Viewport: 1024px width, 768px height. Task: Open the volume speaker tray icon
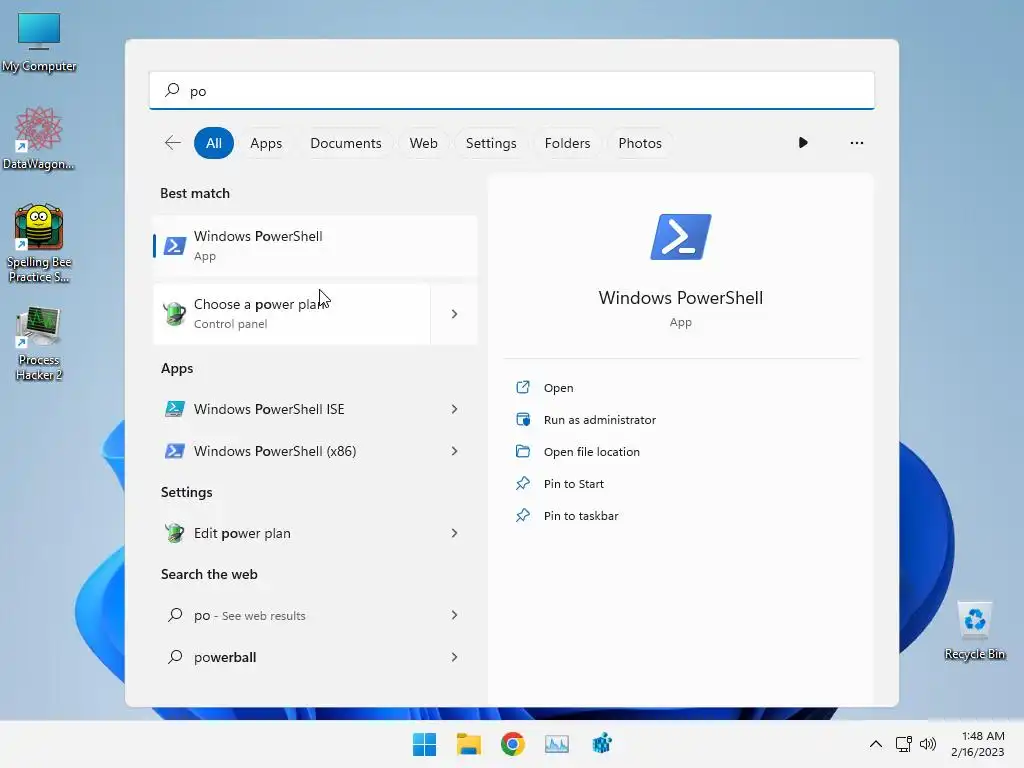928,744
